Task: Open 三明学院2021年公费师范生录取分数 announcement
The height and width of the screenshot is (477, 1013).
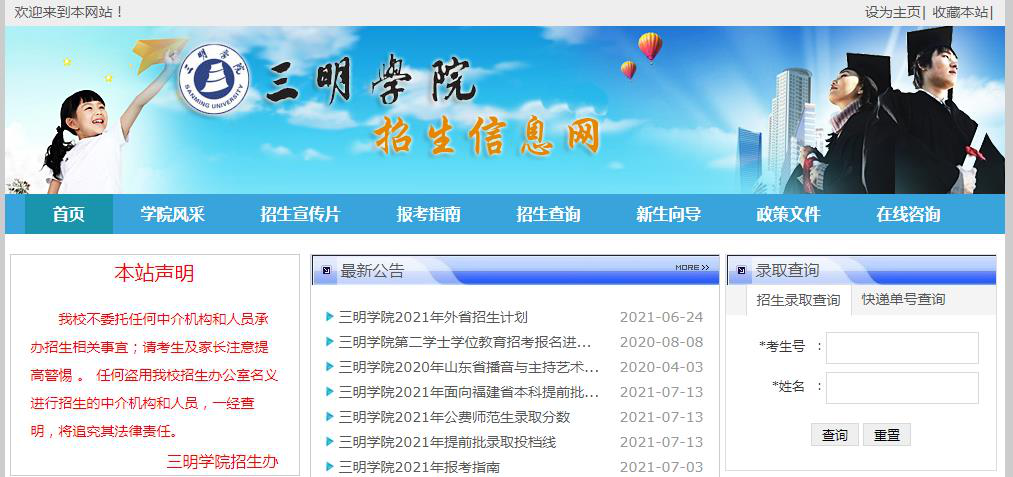Action: (x=454, y=418)
